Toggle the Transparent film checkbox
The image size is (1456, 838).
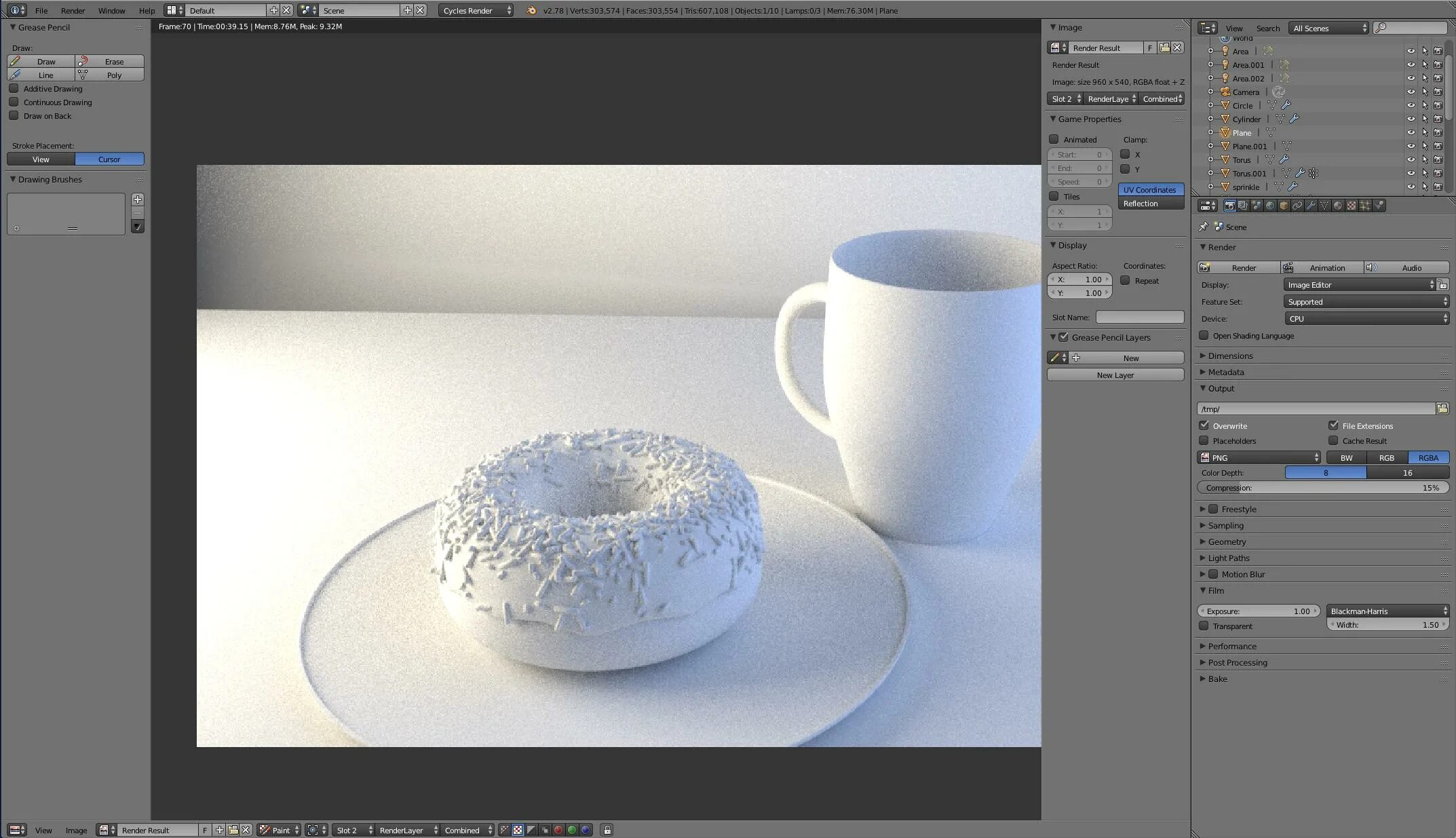pyautogui.click(x=1204, y=626)
